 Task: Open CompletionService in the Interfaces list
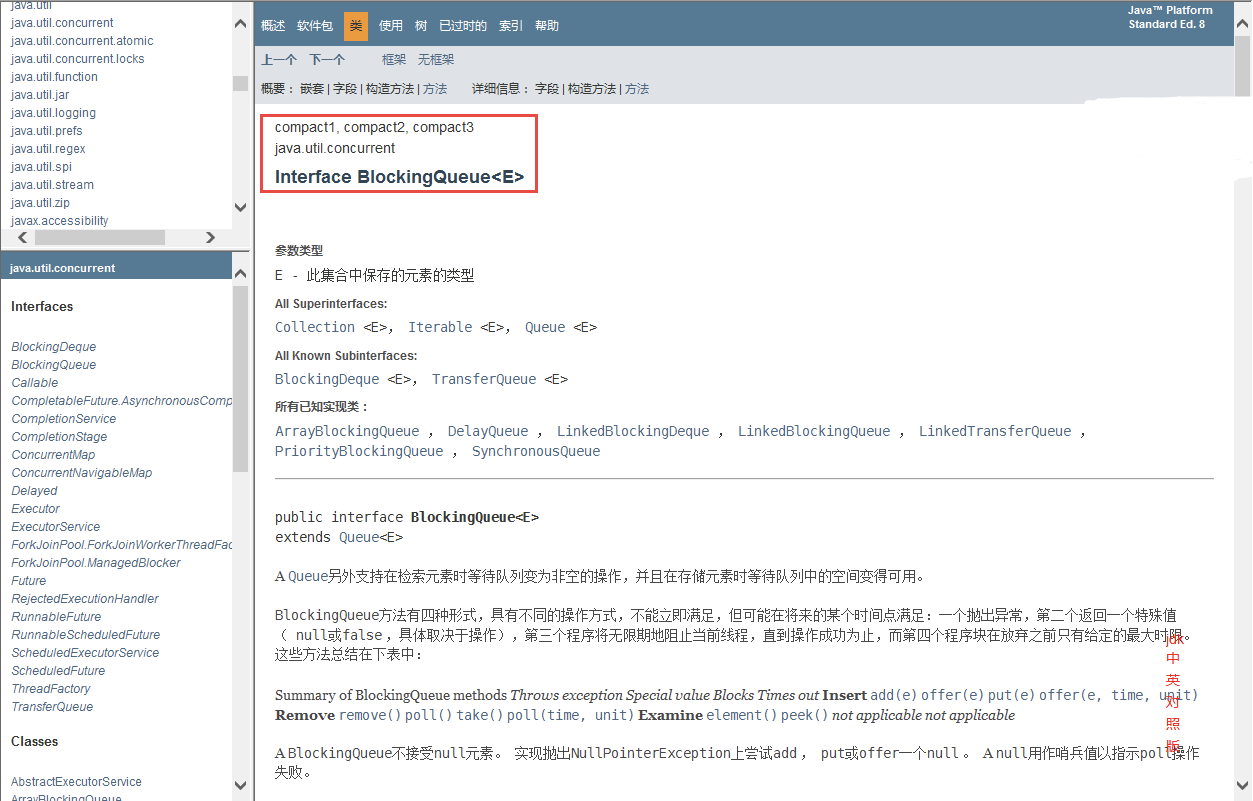point(64,419)
